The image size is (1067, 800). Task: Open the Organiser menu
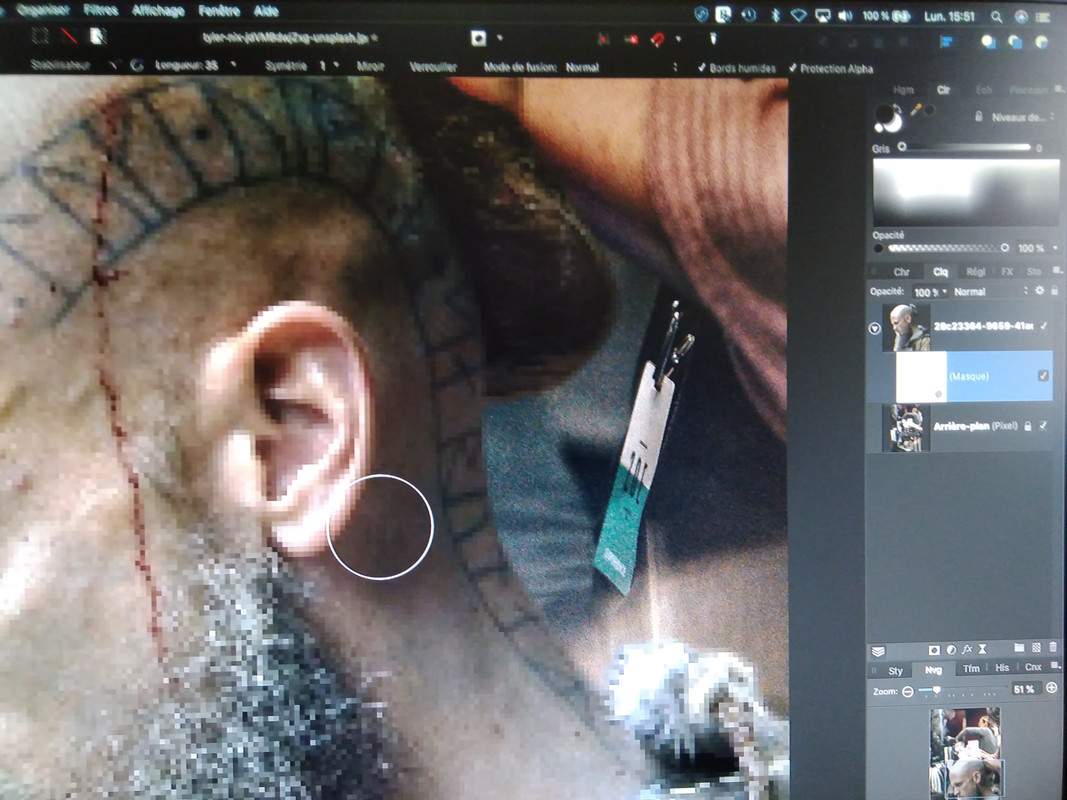[44, 10]
